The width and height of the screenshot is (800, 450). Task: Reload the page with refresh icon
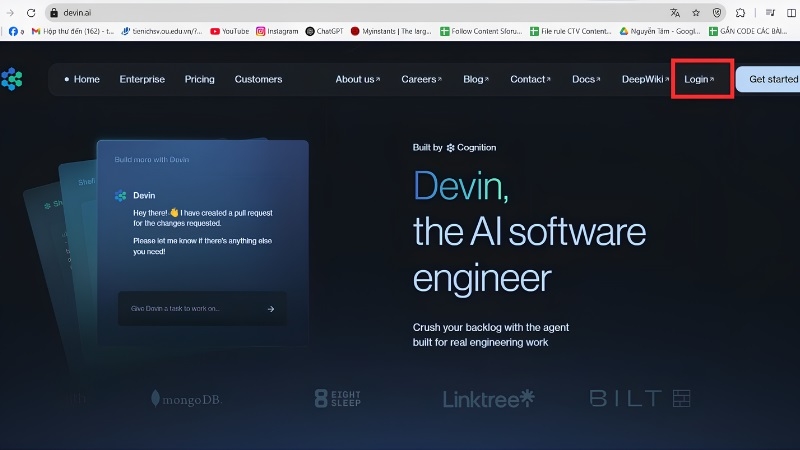(31, 13)
